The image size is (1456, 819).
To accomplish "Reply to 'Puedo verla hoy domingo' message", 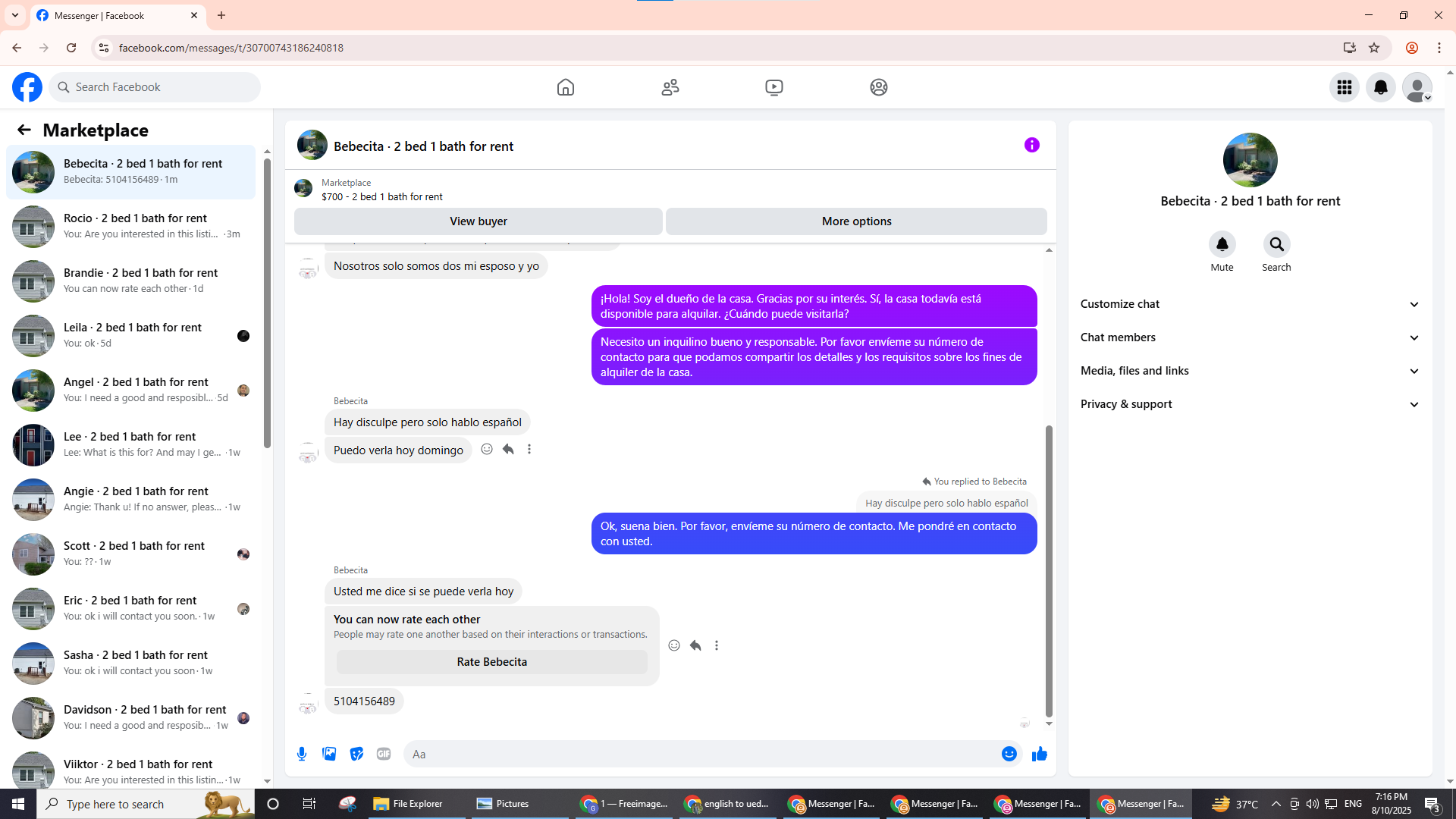I will pyautogui.click(x=508, y=450).
